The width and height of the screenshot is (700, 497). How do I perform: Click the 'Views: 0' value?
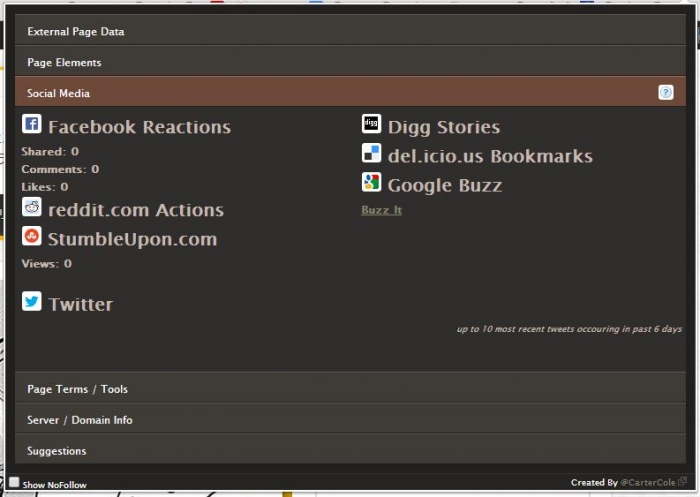(46, 263)
